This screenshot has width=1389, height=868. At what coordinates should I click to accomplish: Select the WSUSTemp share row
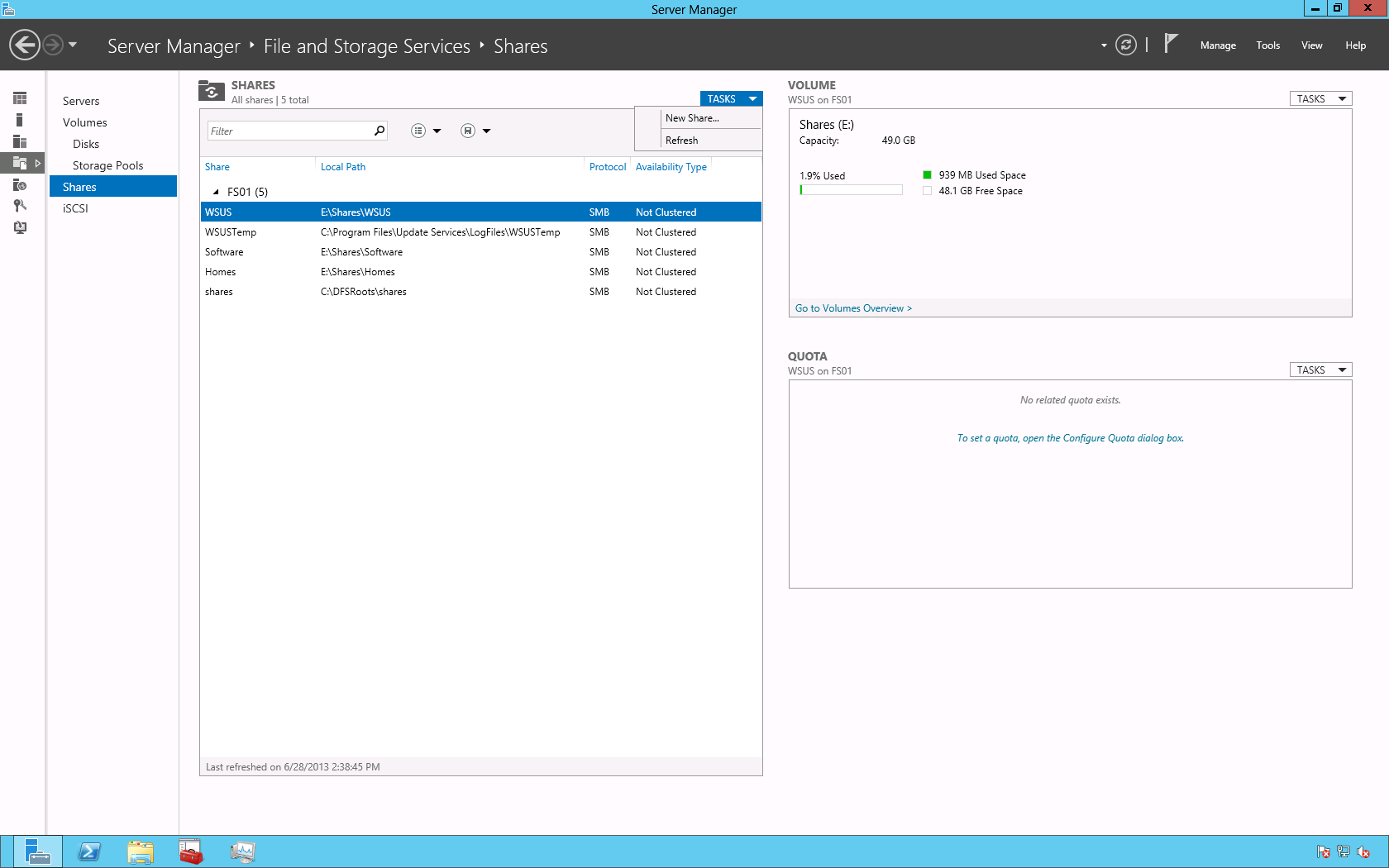pyautogui.click(x=480, y=232)
